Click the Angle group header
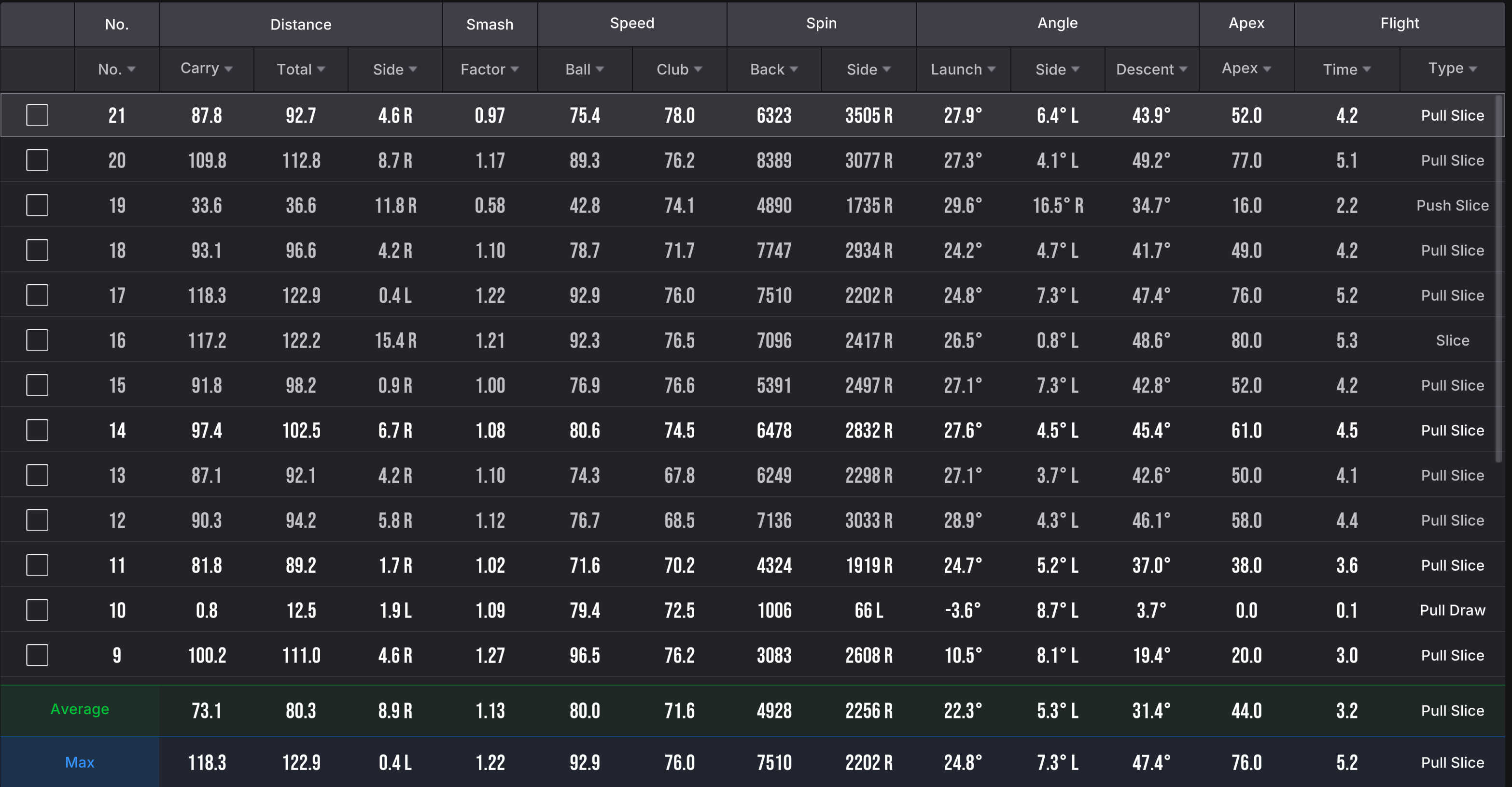1512x787 pixels. 1057,24
